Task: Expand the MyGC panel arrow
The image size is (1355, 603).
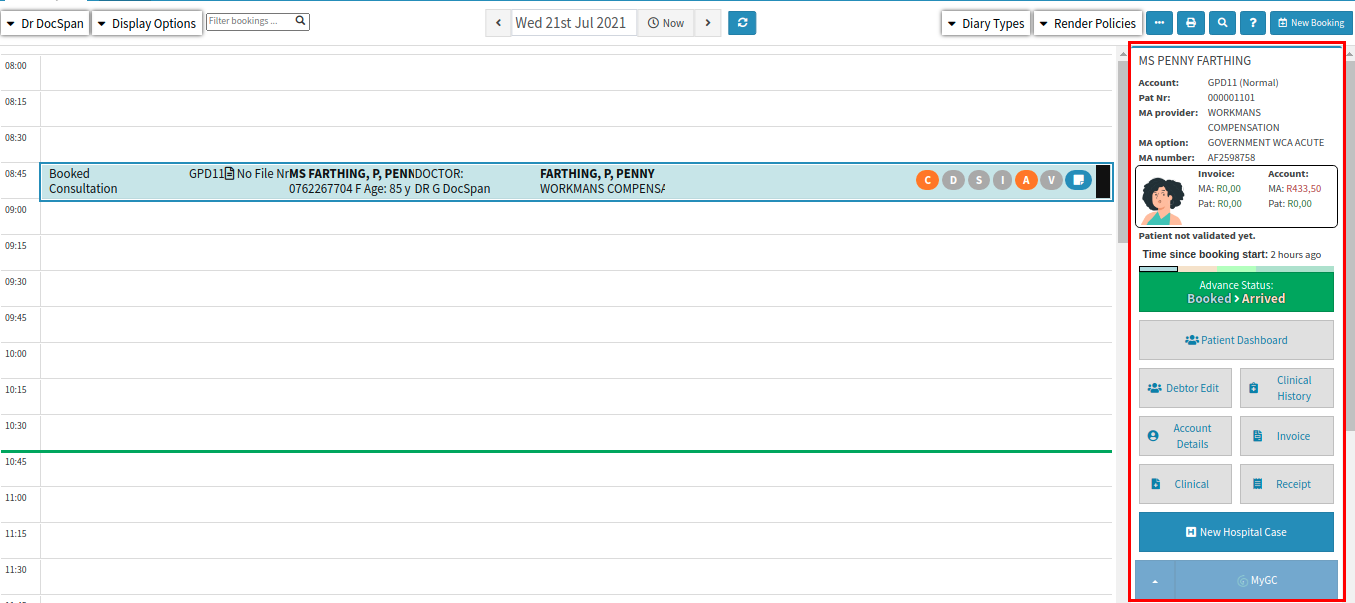Action: click(x=1155, y=580)
